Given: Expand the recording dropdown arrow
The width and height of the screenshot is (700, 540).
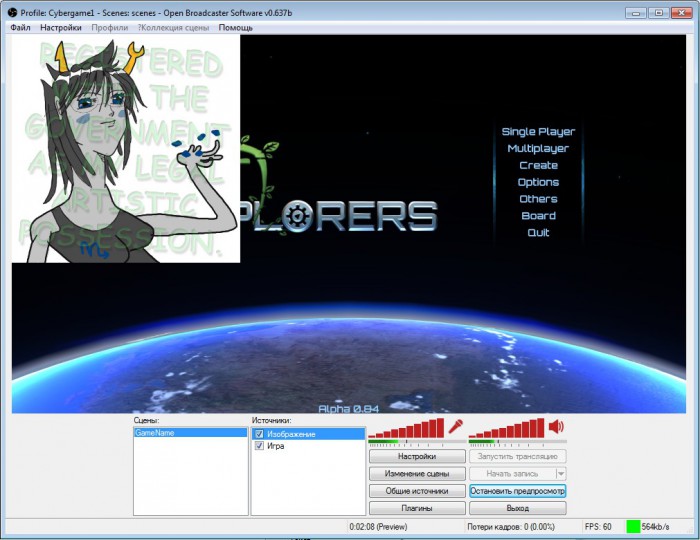Looking at the screenshot, I should pos(560,473).
